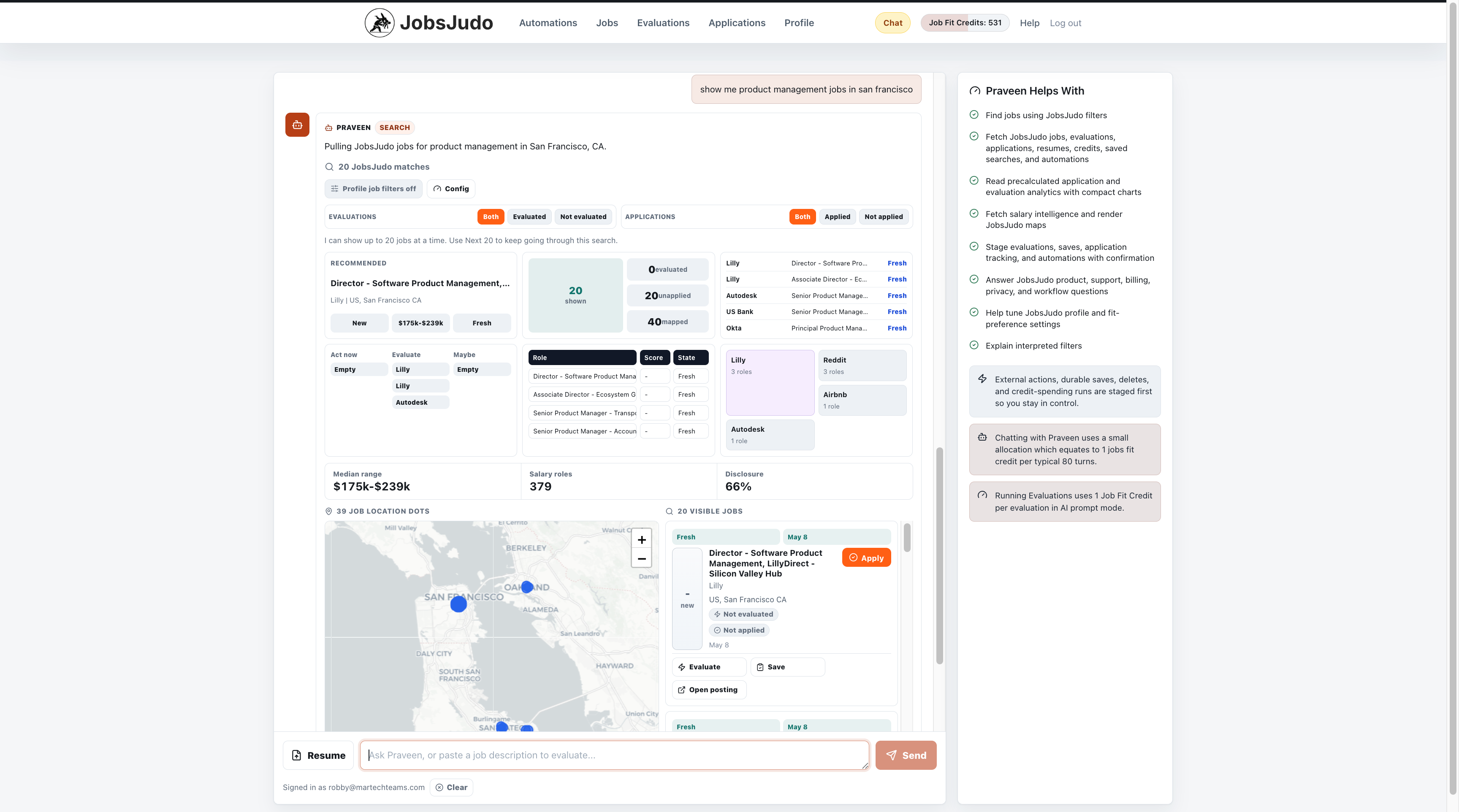This screenshot has width=1459, height=812.
Task: Click the external link icon on Open posting
Action: [x=682, y=690]
